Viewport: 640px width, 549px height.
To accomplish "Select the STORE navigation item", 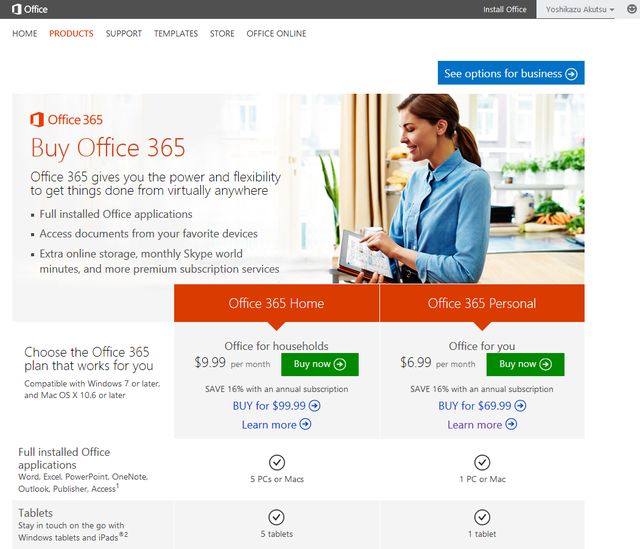I will tap(222, 33).
